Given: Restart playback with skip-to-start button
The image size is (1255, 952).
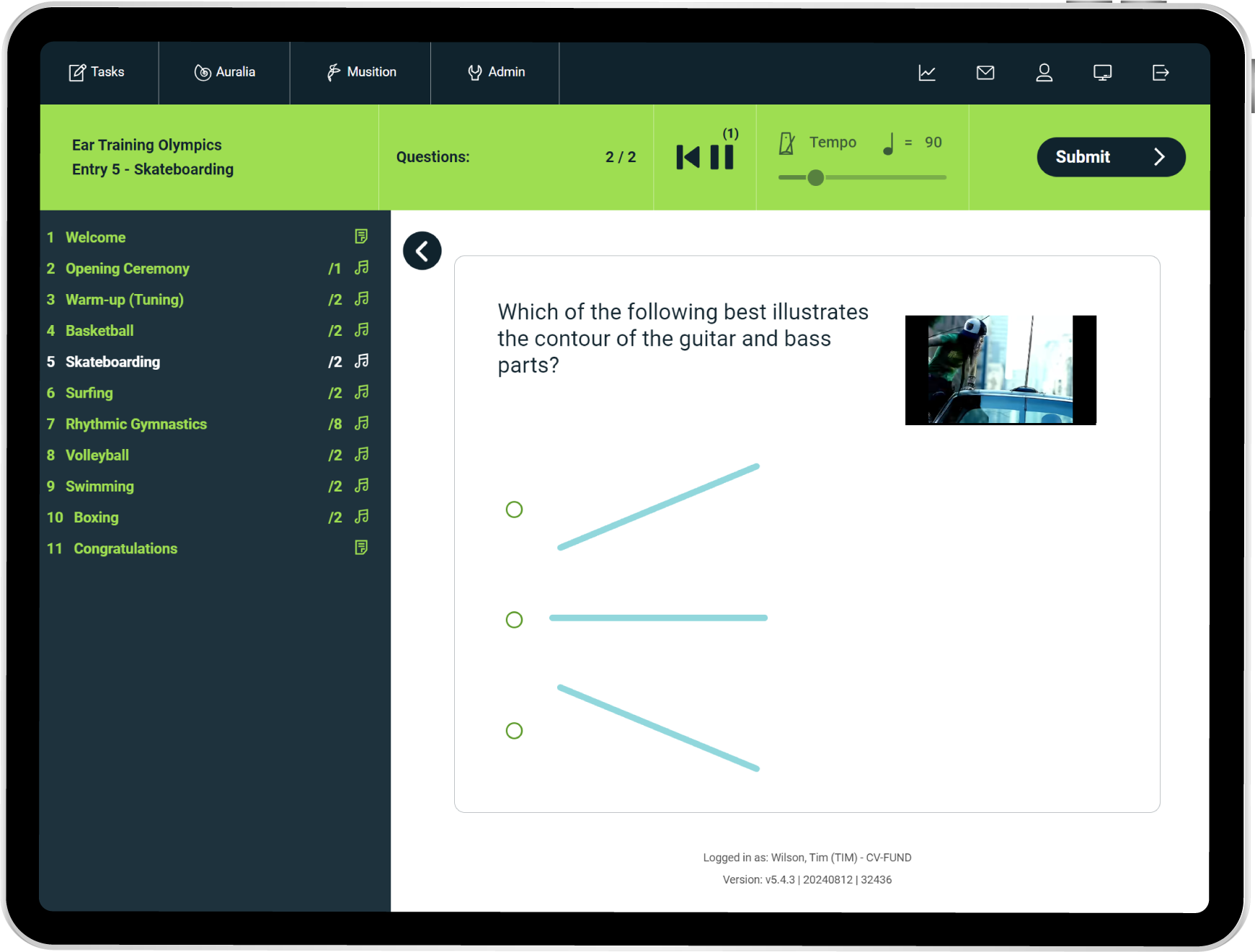Looking at the screenshot, I should tap(688, 157).
